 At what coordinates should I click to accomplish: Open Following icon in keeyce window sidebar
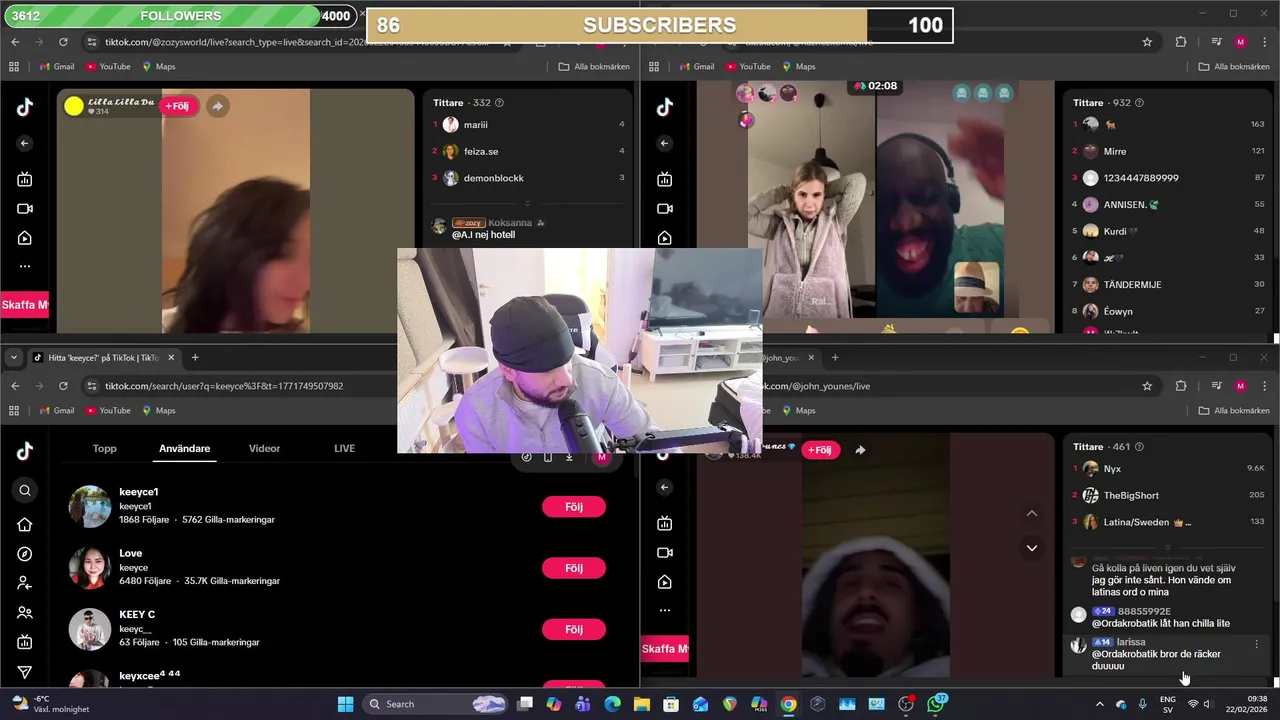[x=25, y=583]
